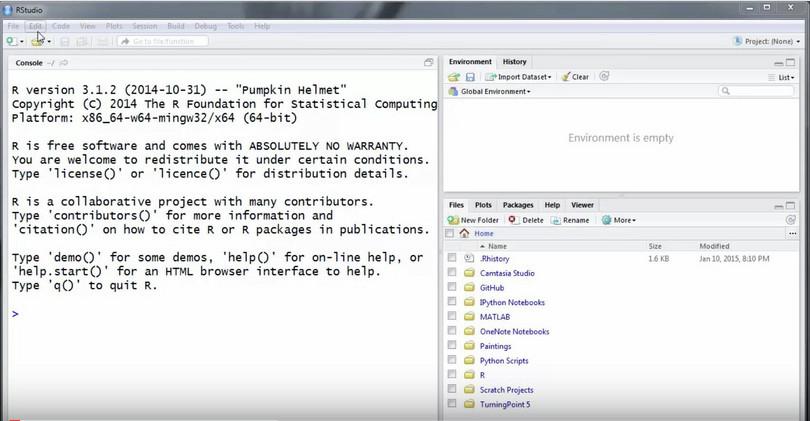Check the box next to GitHub folder
The width and height of the screenshot is (810, 421).
tap(452, 287)
